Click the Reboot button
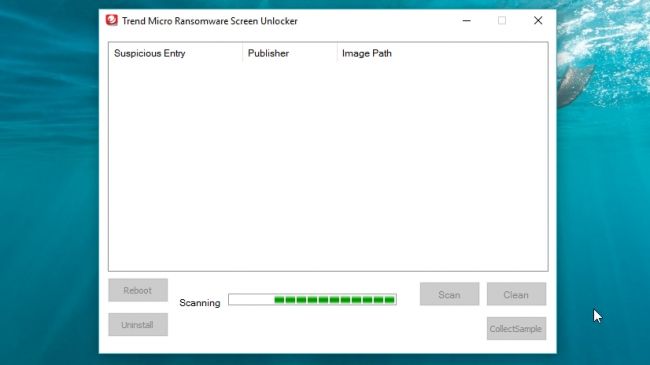Image resolution: width=650 pixels, height=365 pixels. 138,290
